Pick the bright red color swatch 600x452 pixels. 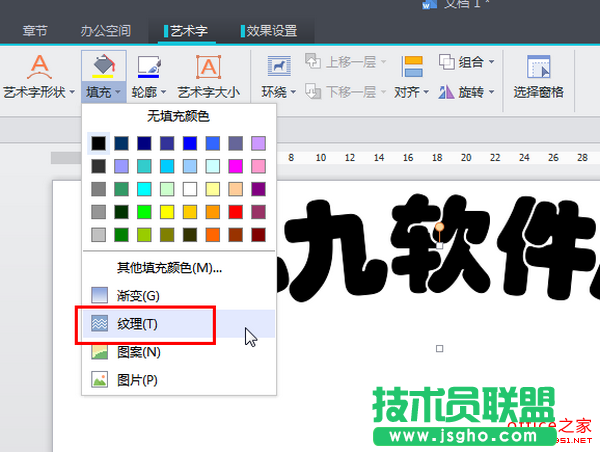click(x=235, y=212)
